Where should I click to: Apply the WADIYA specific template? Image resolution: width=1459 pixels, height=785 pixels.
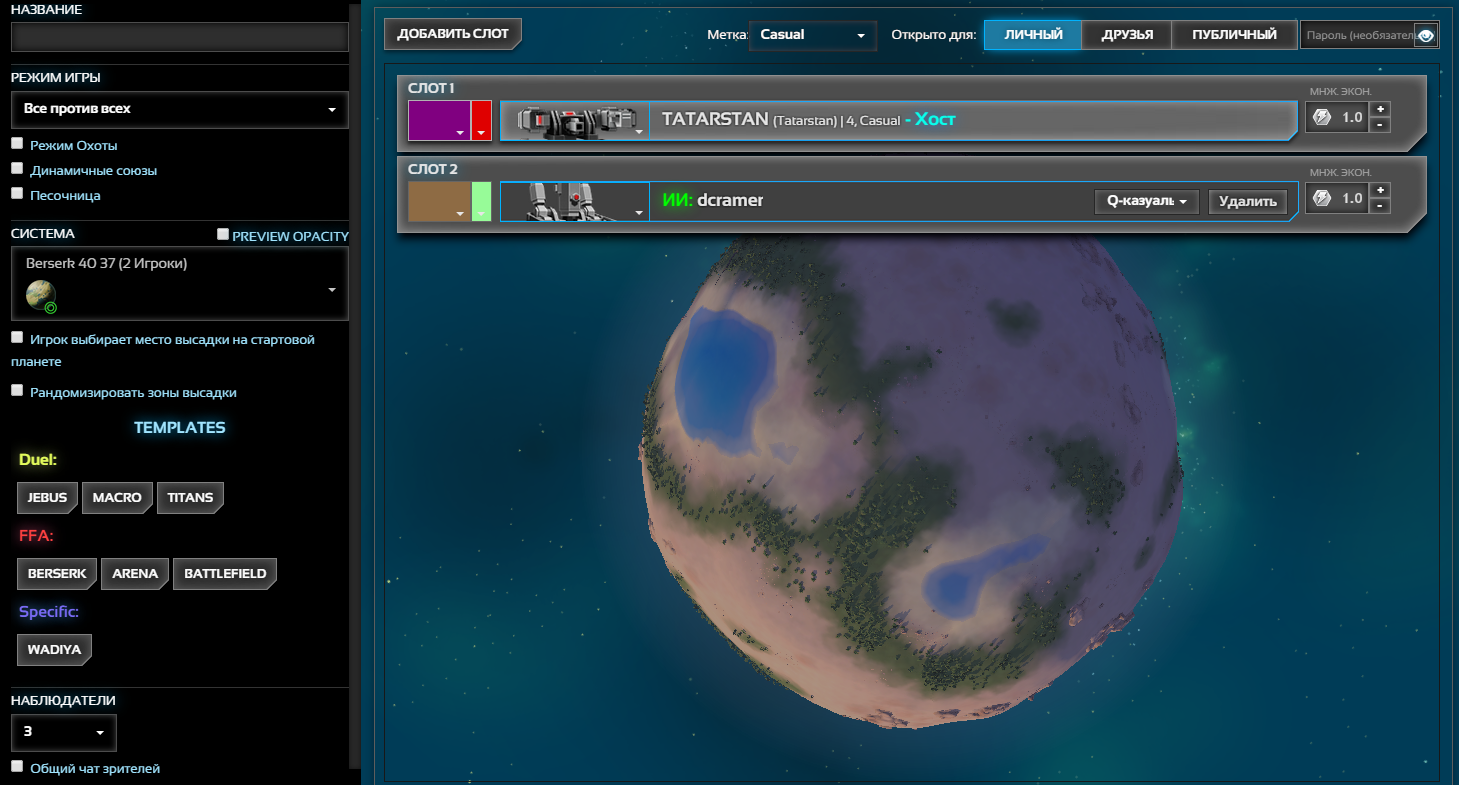pyautogui.click(x=54, y=648)
